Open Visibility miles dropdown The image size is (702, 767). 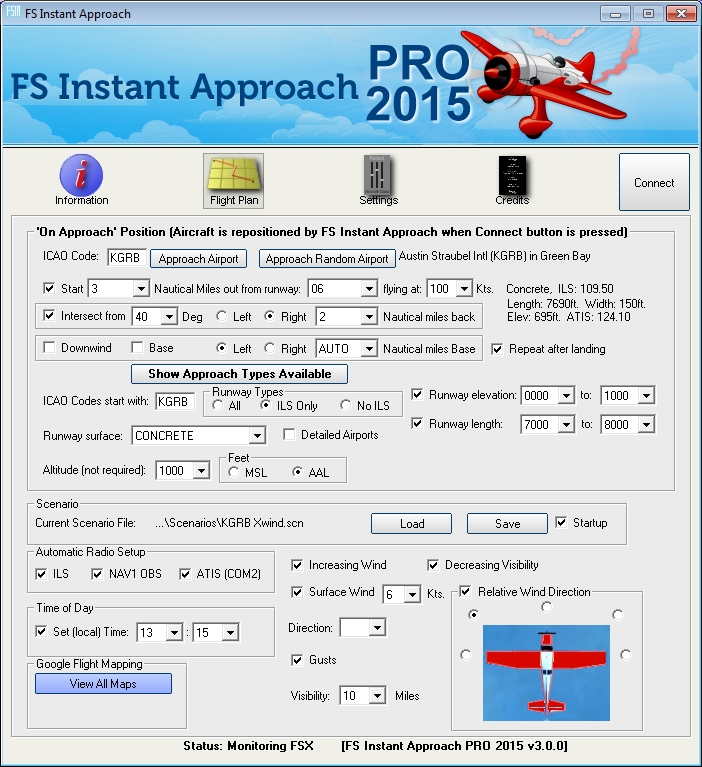[377, 696]
